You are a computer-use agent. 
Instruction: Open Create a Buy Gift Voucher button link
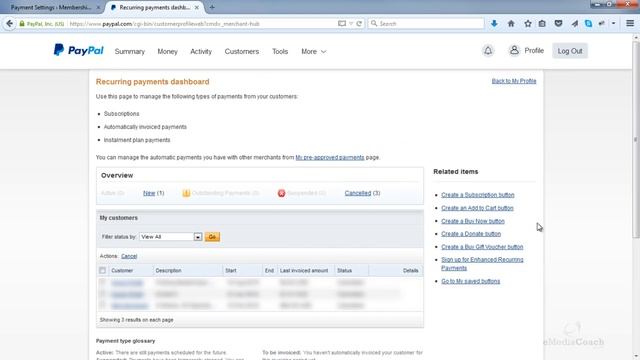[482, 247]
